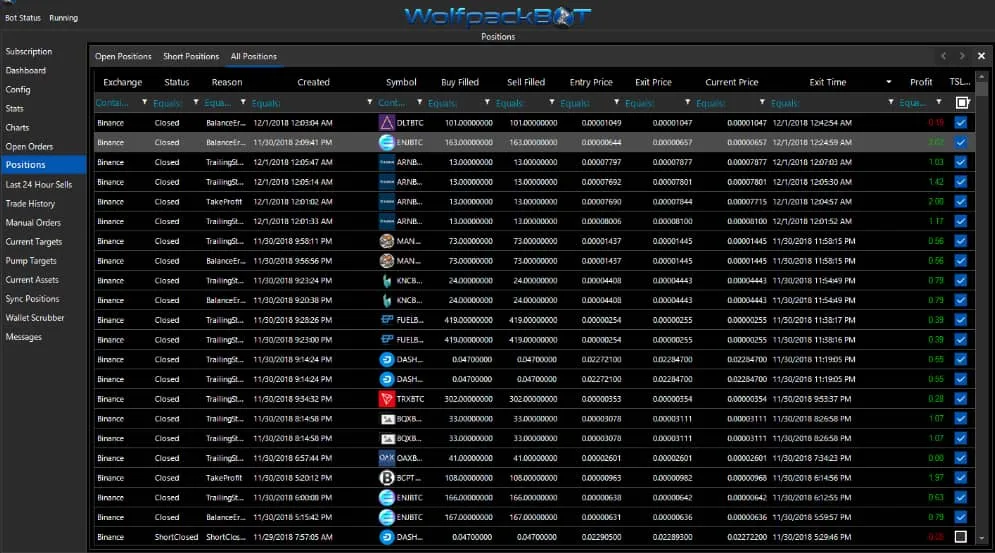Click the BCPT coin icon
This screenshot has width=995, height=553.
(x=386, y=477)
